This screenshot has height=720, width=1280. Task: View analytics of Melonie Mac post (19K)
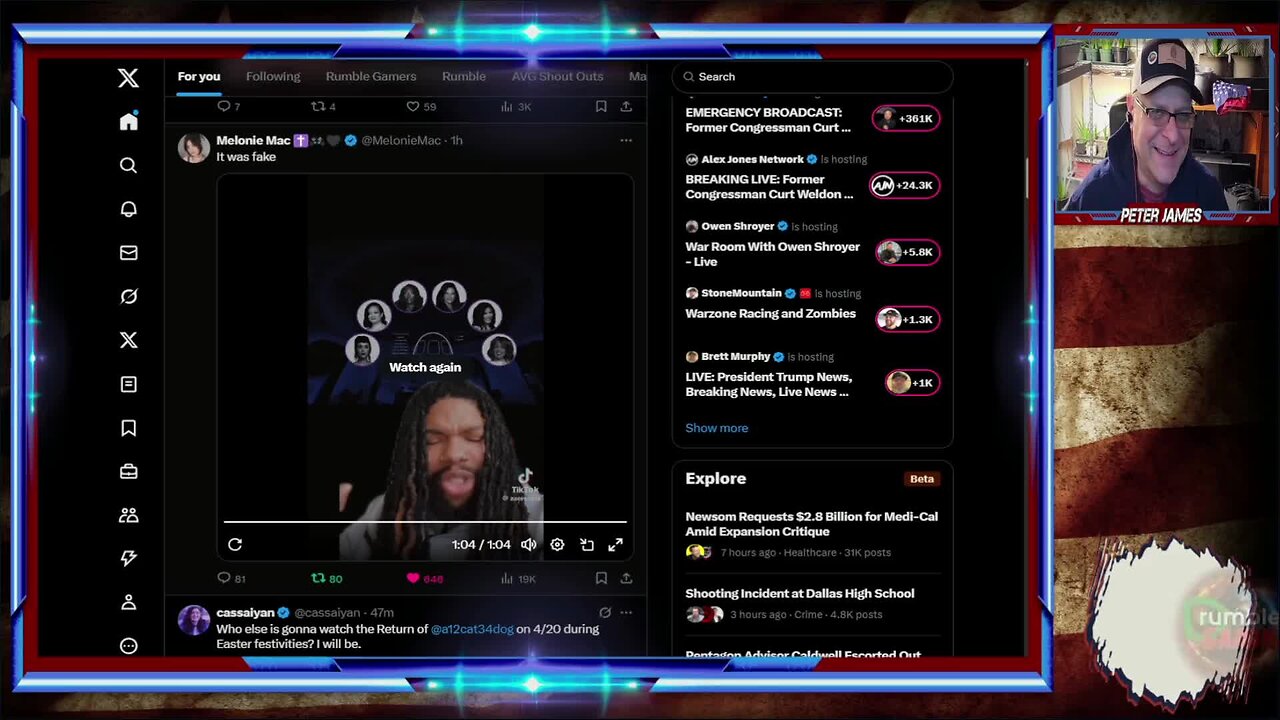pyautogui.click(x=518, y=578)
